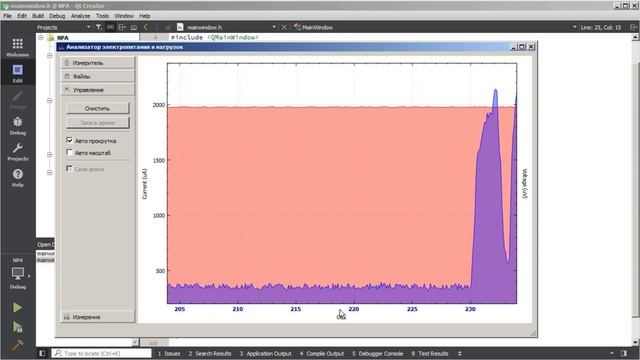Screen dimensions: 640x360
Task: Go back with the left arrow
Action: 146,27
